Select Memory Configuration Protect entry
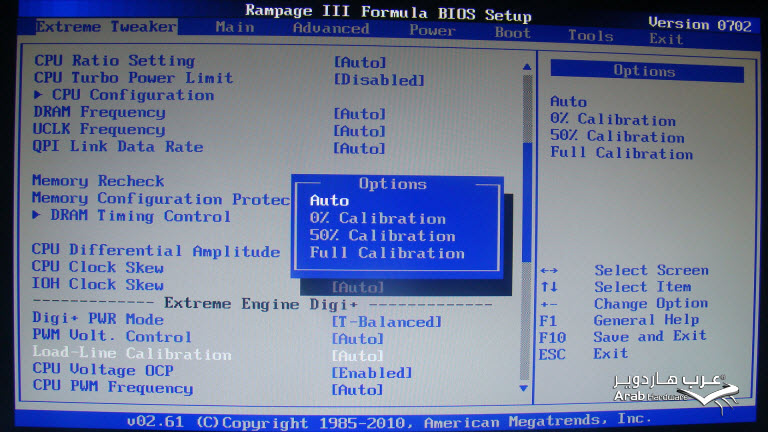 pos(161,198)
